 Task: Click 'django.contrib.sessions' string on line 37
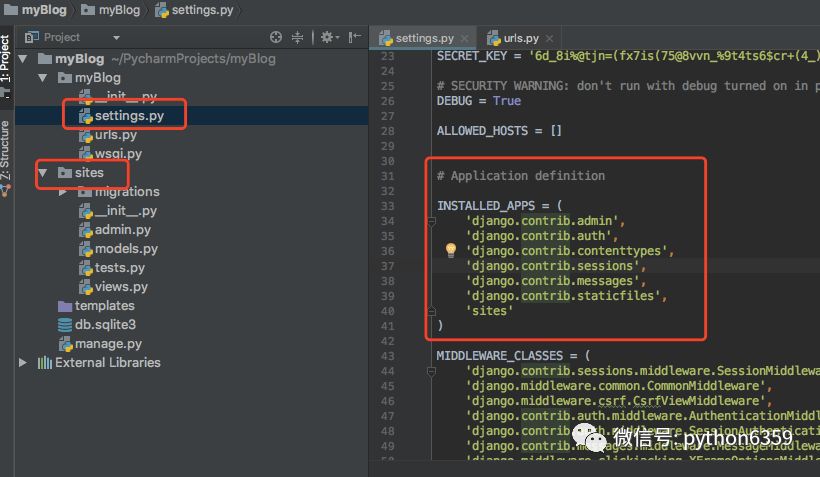click(x=552, y=266)
